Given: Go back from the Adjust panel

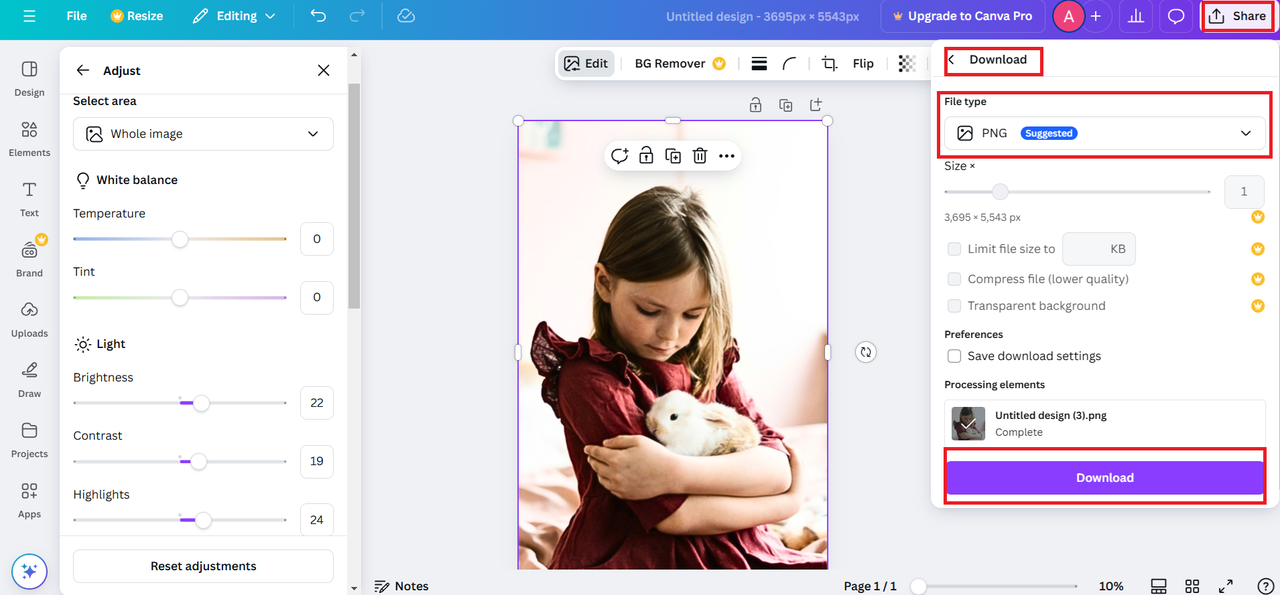Looking at the screenshot, I should click(83, 70).
